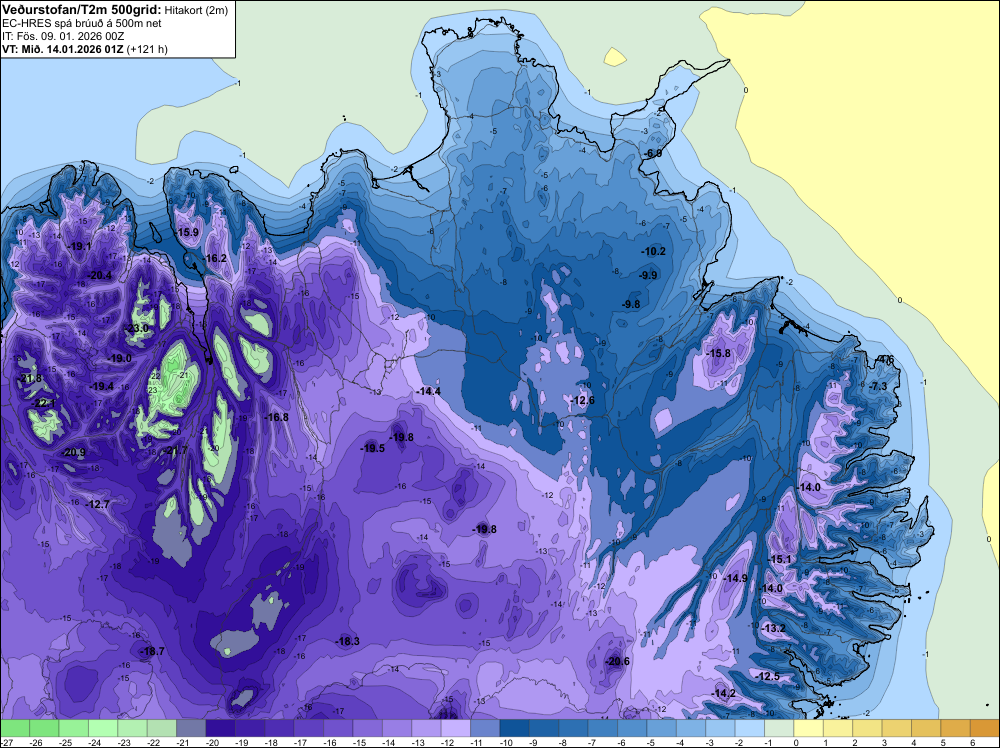This screenshot has width=1000, height=748.
Task: Click the temperature value -20.9
Action: [x=75, y=452]
